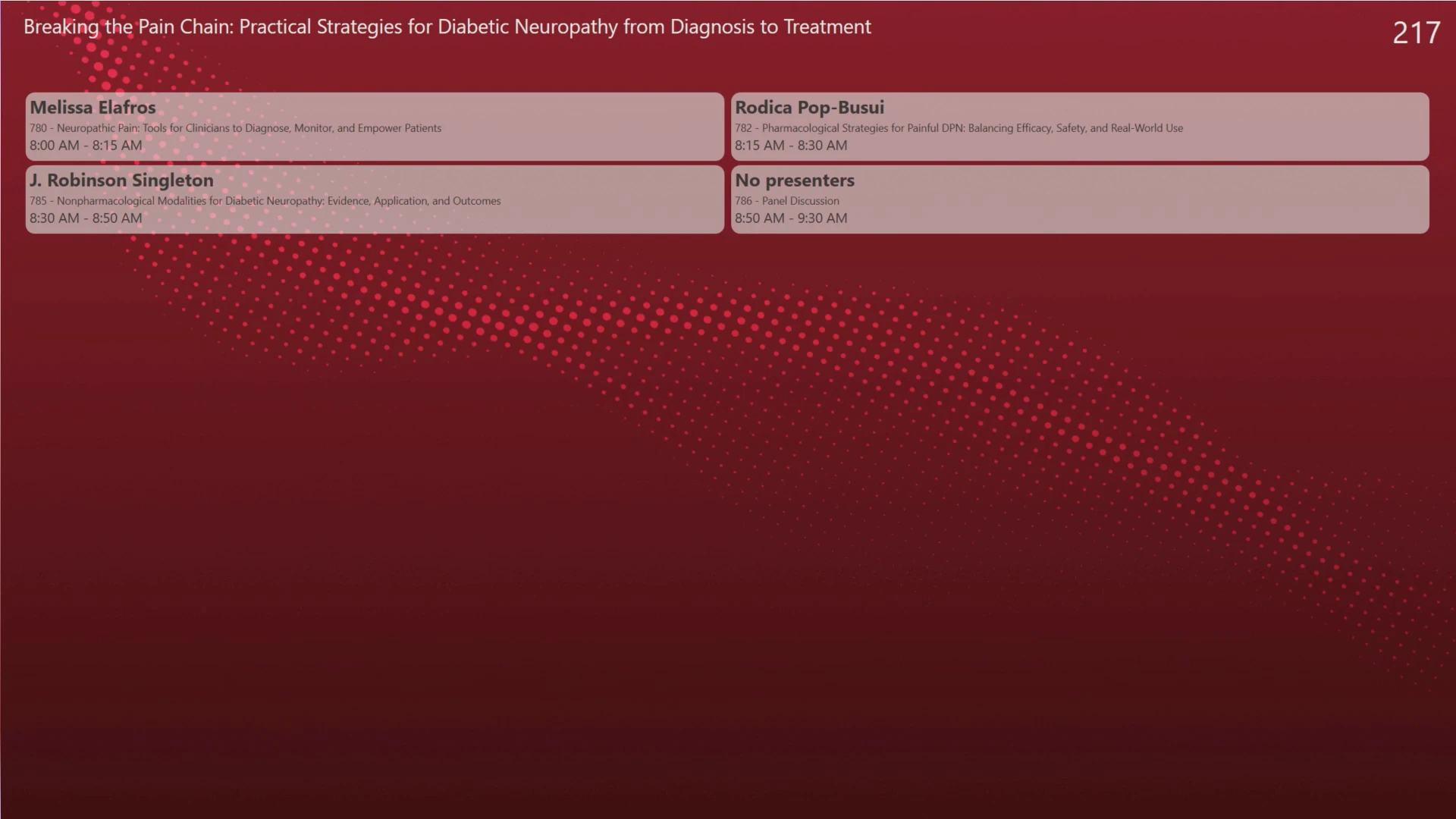Image resolution: width=1456 pixels, height=819 pixels.
Task: Click the Breaking the Pain Chain session title
Action: tap(447, 27)
